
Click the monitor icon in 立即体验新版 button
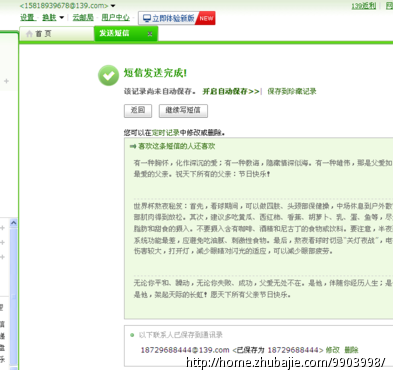tap(147, 18)
